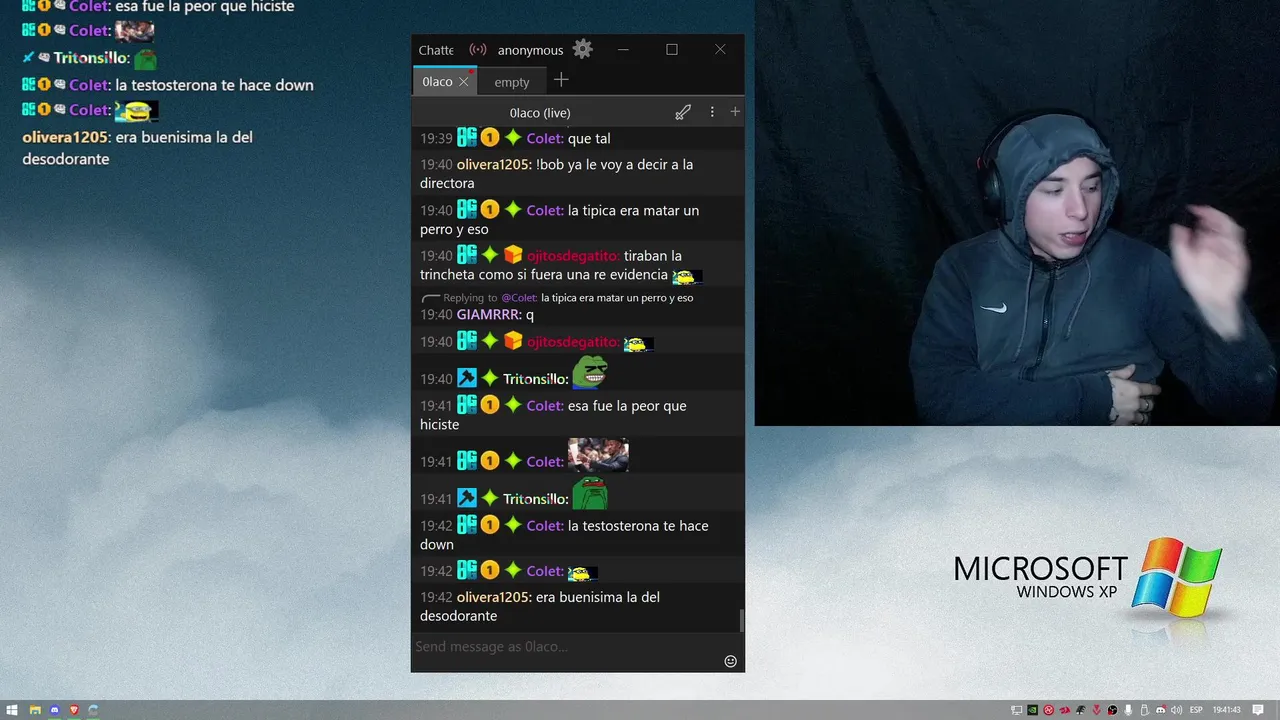
Task: Switch to the empty tab
Action: coord(511,82)
